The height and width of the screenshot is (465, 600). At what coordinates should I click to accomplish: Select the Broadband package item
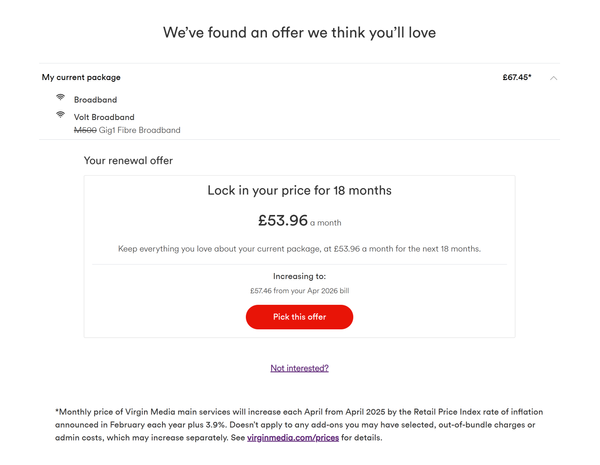pyautogui.click(x=95, y=100)
